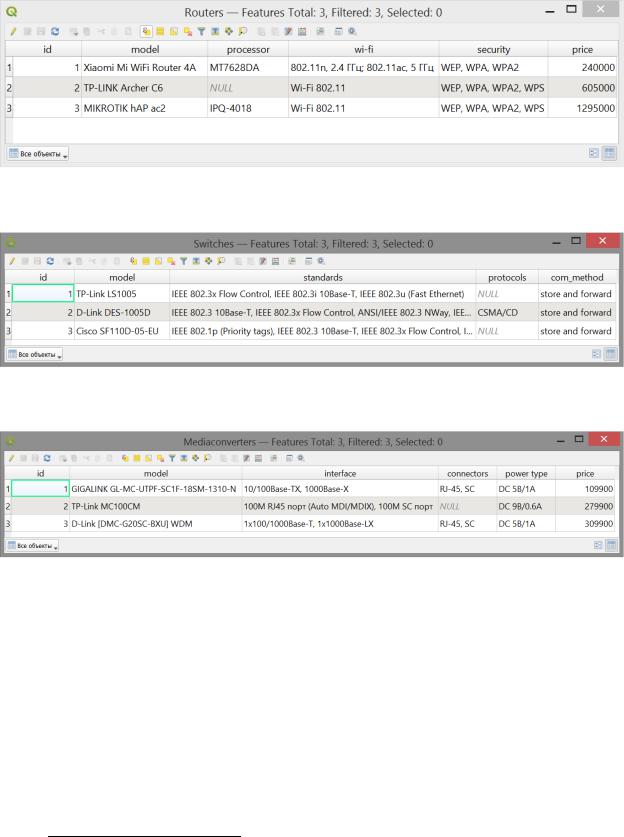Select row header 3 in Mediaconverters table
The image size is (624, 837).
[x=8, y=524]
